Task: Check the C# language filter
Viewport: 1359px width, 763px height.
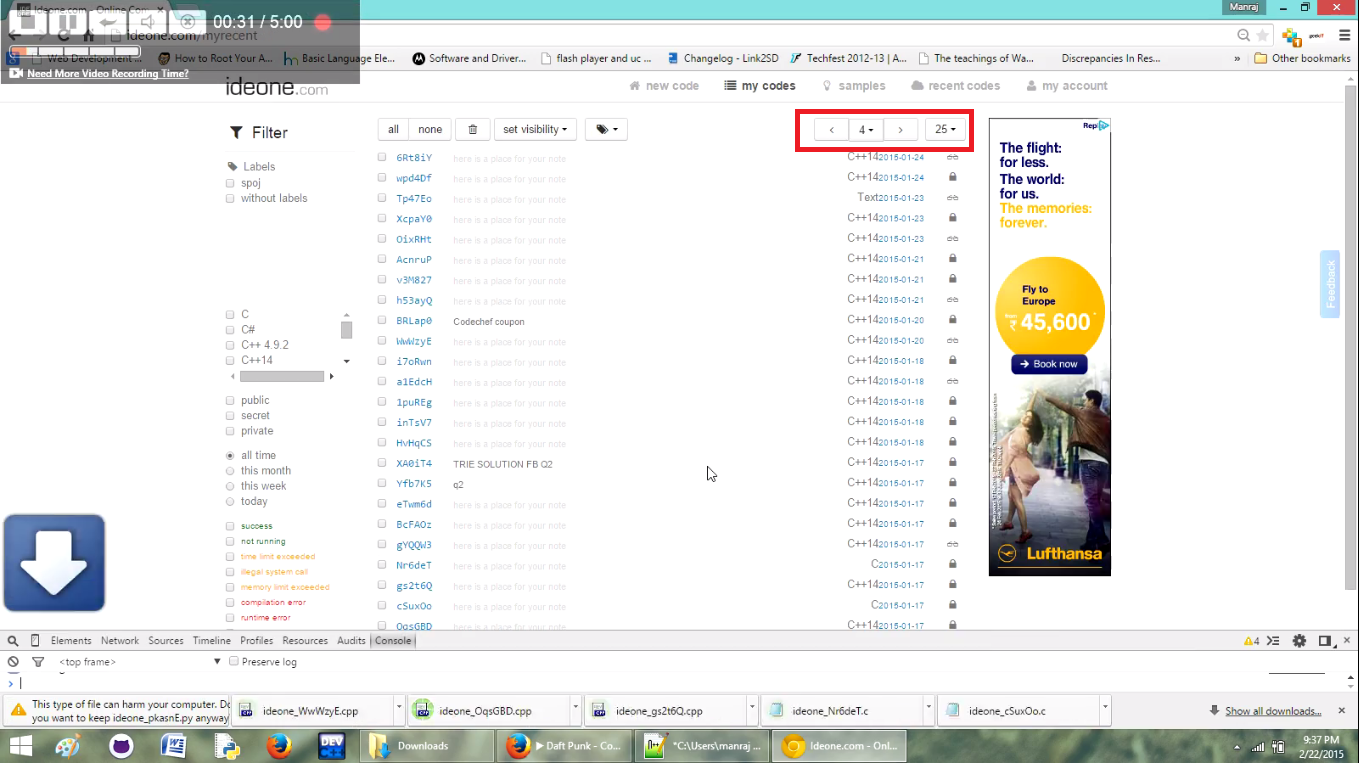Action: (230, 330)
